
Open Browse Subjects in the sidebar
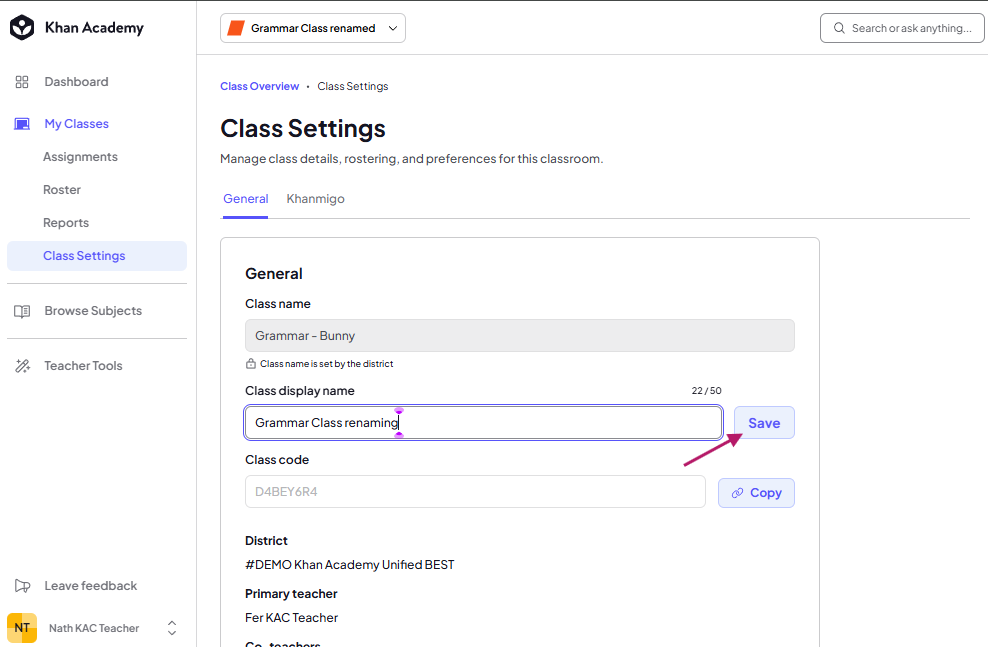coord(93,311)
